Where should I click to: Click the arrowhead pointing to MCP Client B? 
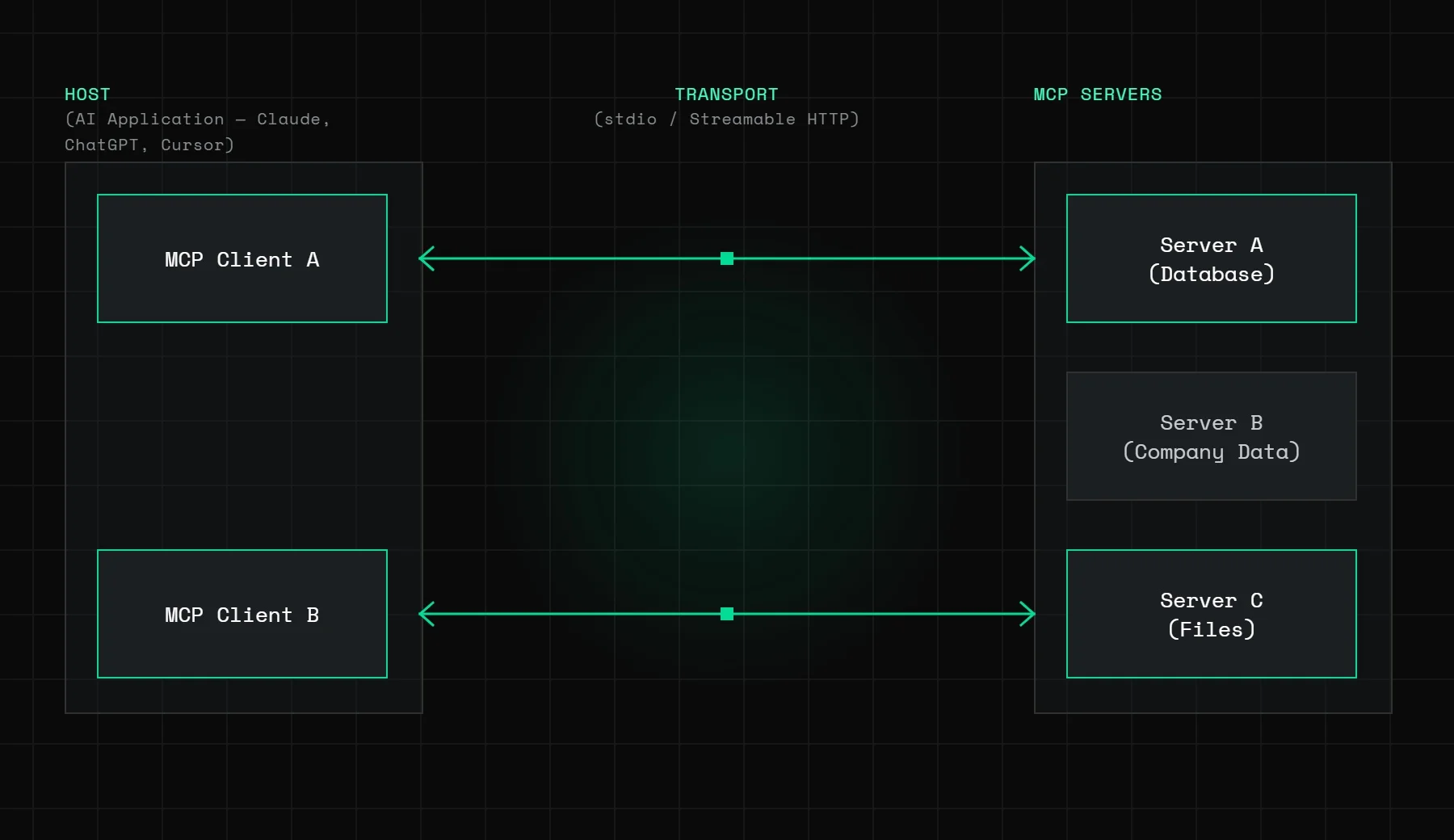pyautogui.click(x=427, y=614)
